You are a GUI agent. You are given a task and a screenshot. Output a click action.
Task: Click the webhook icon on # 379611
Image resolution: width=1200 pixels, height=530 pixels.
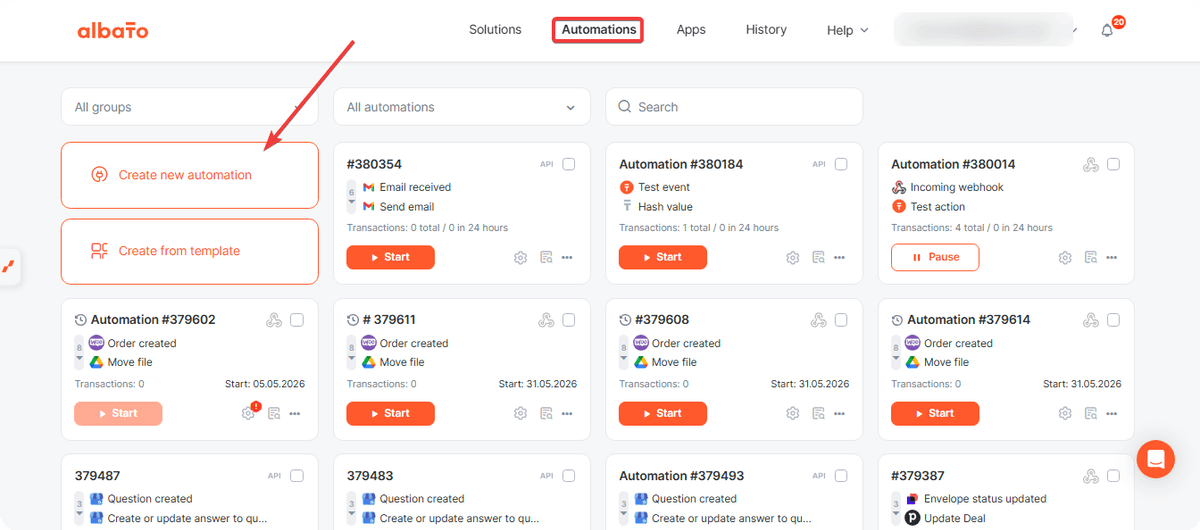pyautogui.click(x=546, y=320)
